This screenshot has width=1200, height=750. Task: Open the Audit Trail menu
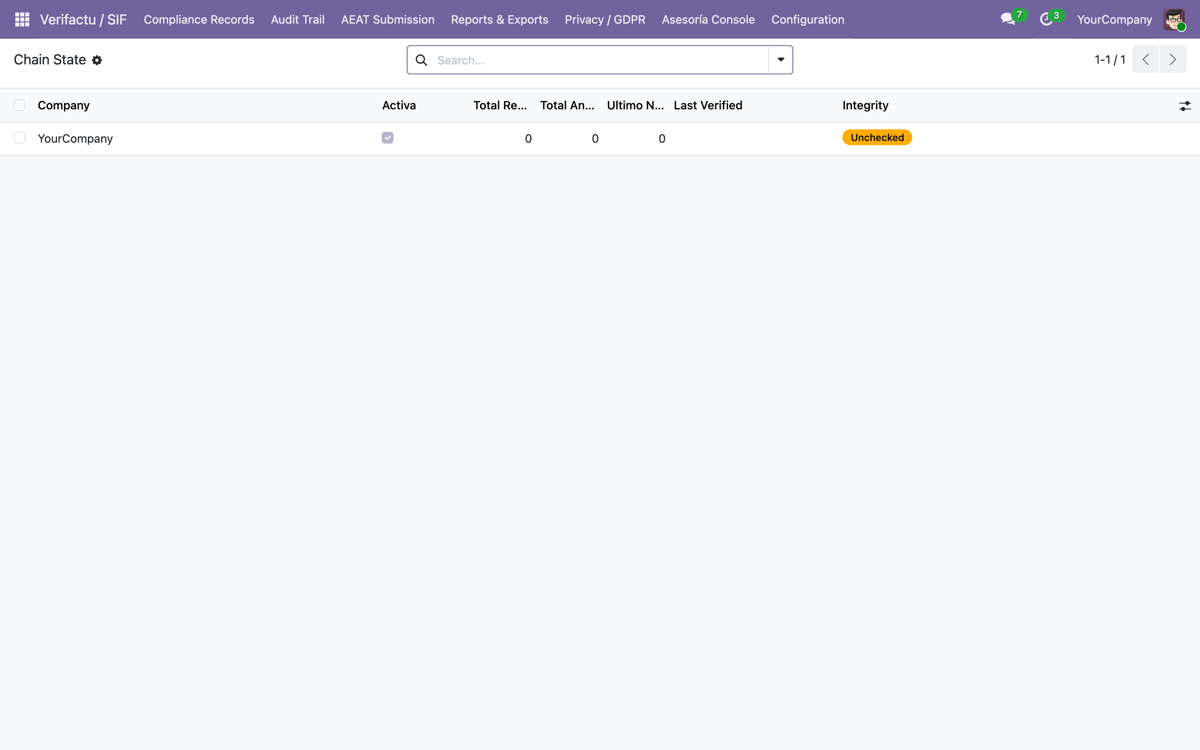[x=298, y=19]
